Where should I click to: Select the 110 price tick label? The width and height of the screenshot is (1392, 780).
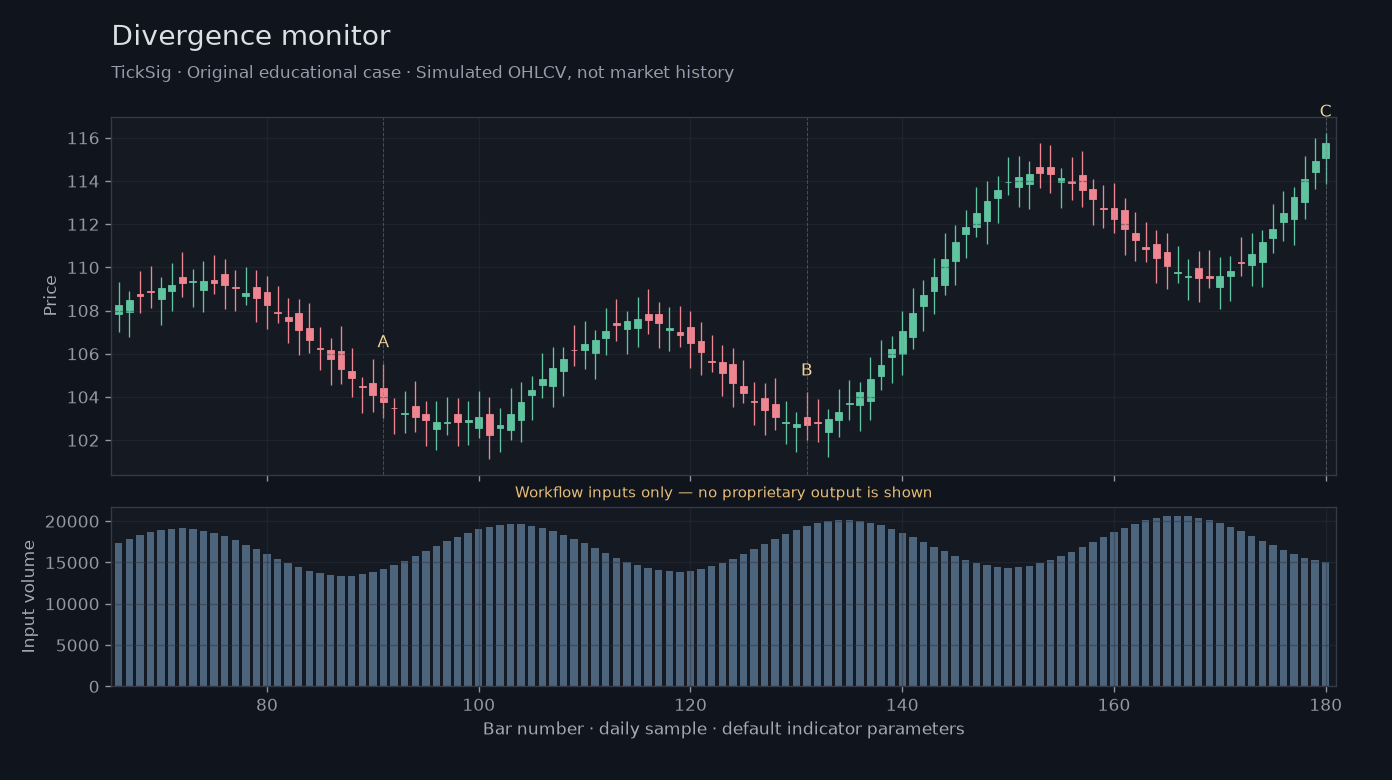pos(84,268)
